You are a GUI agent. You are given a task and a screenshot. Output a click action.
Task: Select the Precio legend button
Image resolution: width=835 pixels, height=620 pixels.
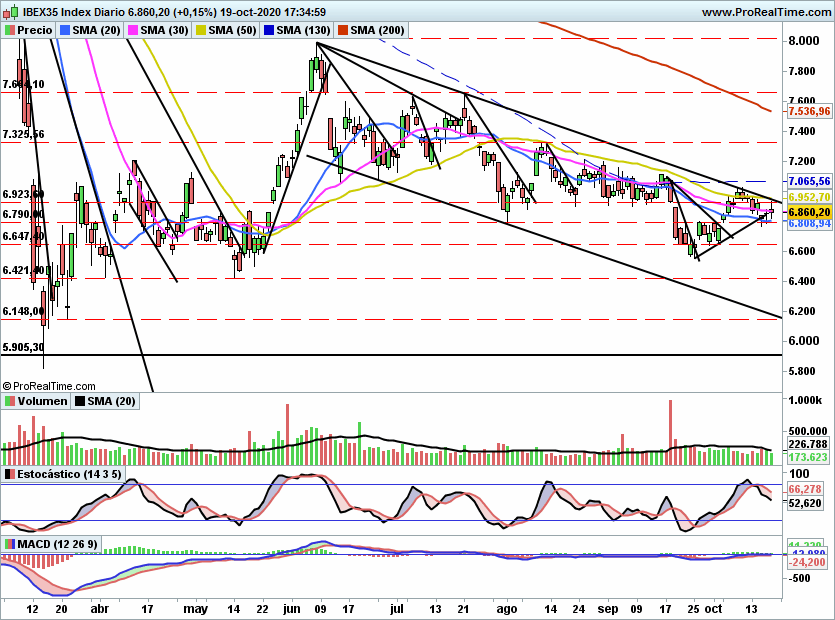pos(28,30)
